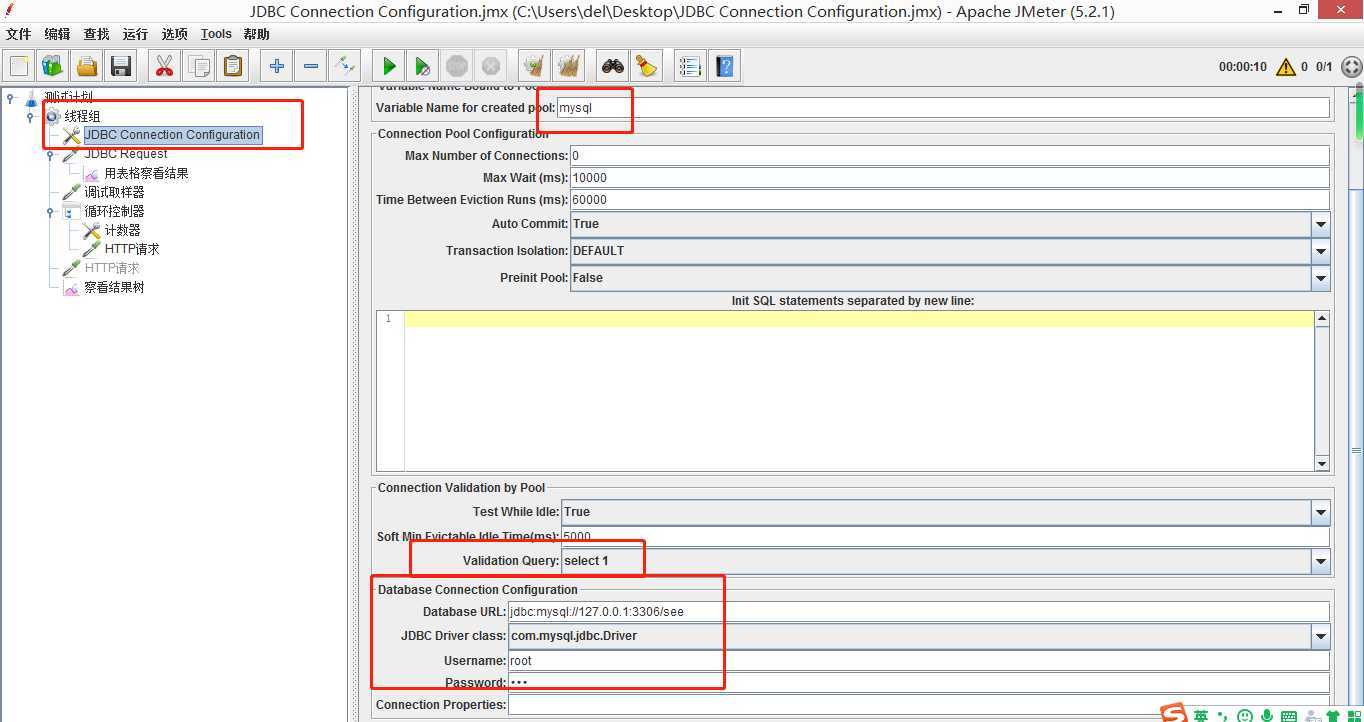Image resolution: width=1364 pixels, height=722 pixels.
Task: Open the Tools menu
Action: point(216,34)
